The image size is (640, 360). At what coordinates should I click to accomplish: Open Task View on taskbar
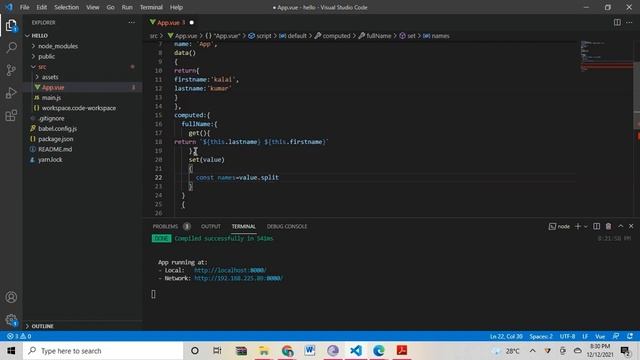click(217, 351)
